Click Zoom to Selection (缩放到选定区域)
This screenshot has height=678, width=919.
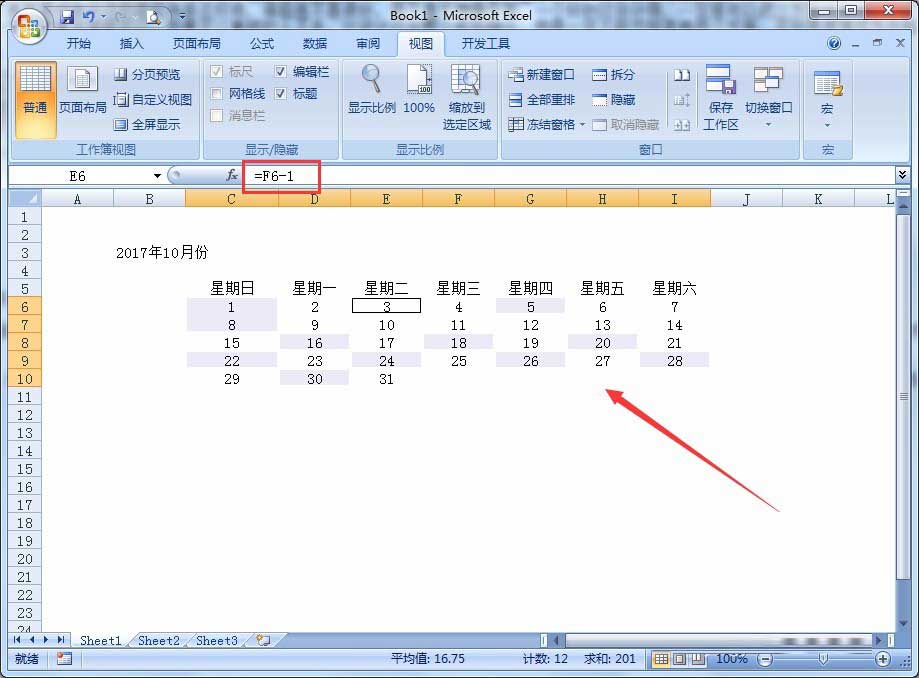pos(467,97)
